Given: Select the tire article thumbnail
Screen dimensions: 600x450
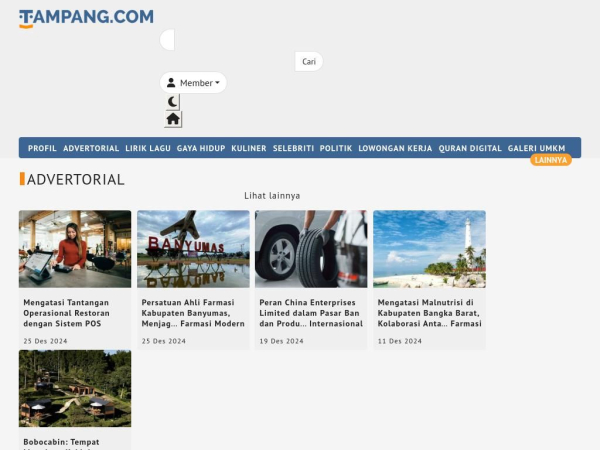Looking at the screenshot, I should 311,249.
